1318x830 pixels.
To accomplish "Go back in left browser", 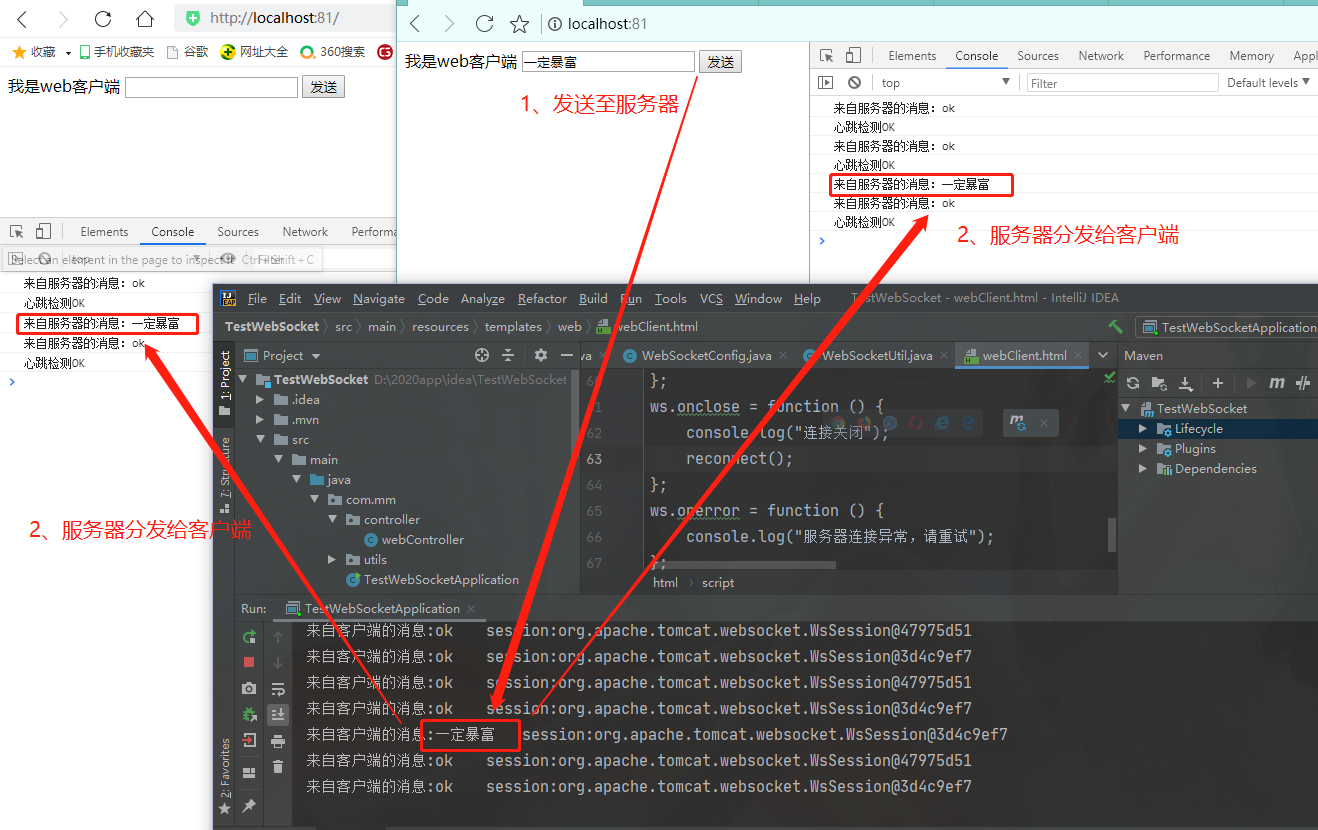I will pyautogui.click(x=22, y=19).
